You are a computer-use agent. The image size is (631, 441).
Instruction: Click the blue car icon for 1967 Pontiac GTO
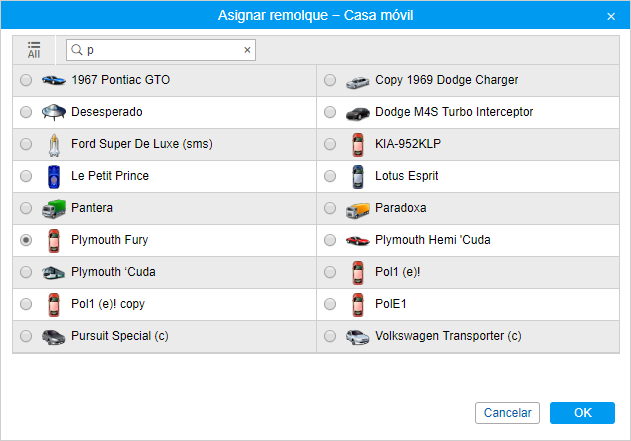53,80
